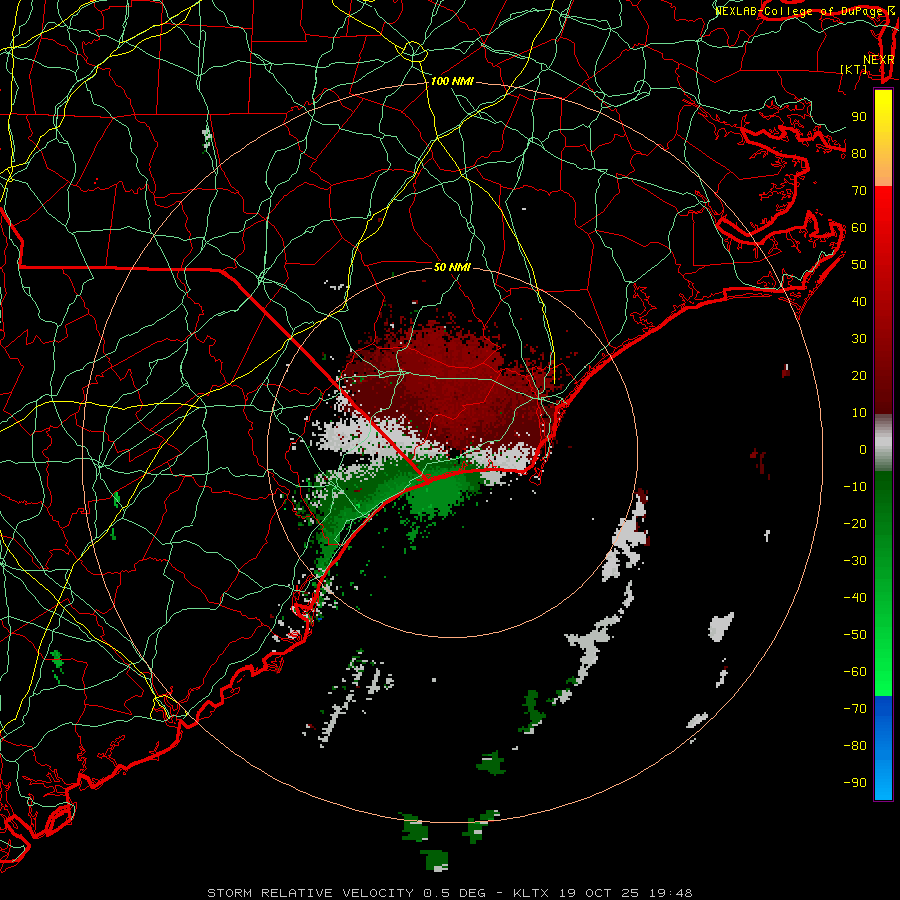The height and width of the screenshot is (900, 900).
Task: Click the -90 value on velocity scale
Action: click(x=855, y=783)
